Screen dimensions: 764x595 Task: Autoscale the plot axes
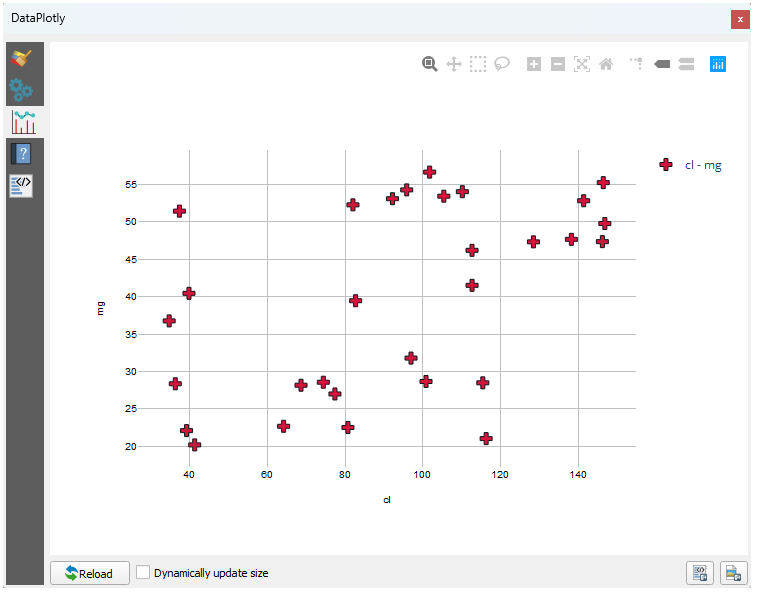(x=582, y=64)
